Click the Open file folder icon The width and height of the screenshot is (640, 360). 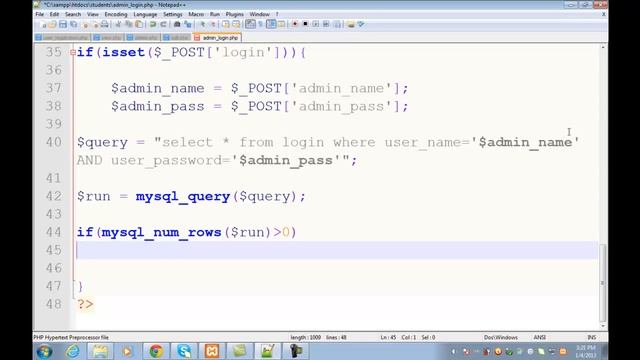[52, 24]
